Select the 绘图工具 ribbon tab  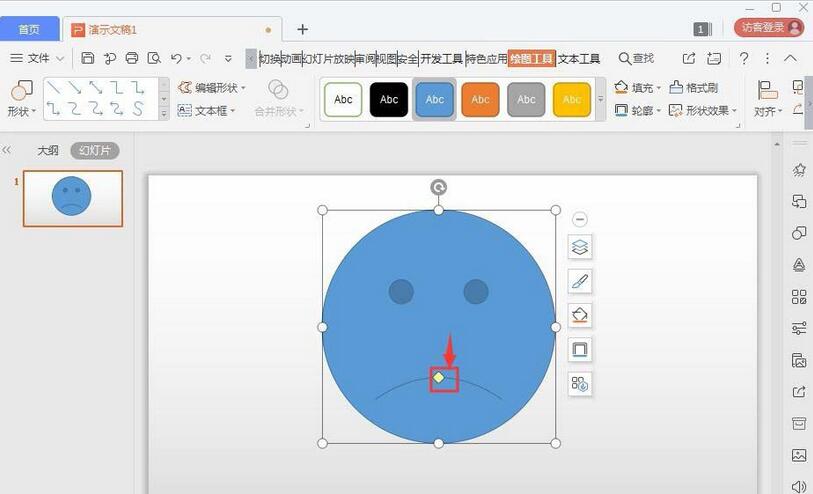[531, 59]
